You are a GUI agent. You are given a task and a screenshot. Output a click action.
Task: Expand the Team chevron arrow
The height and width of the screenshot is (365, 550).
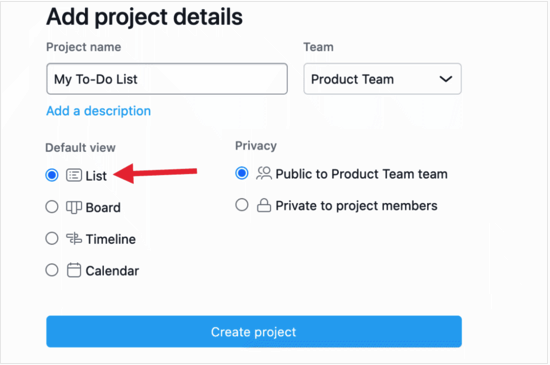click(446, 79)
